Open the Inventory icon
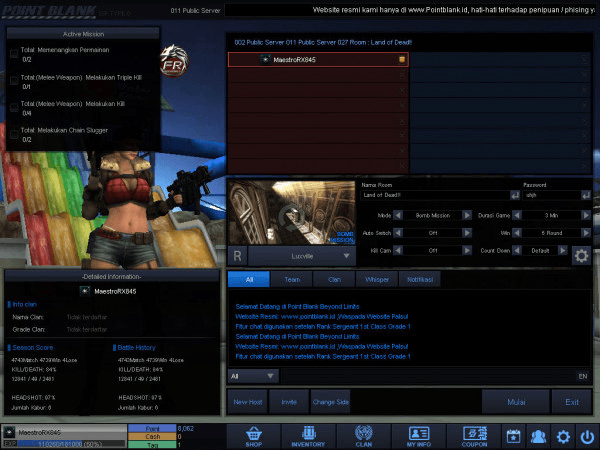The height and width of the screenshot is (450, 600). click(308, 436)
